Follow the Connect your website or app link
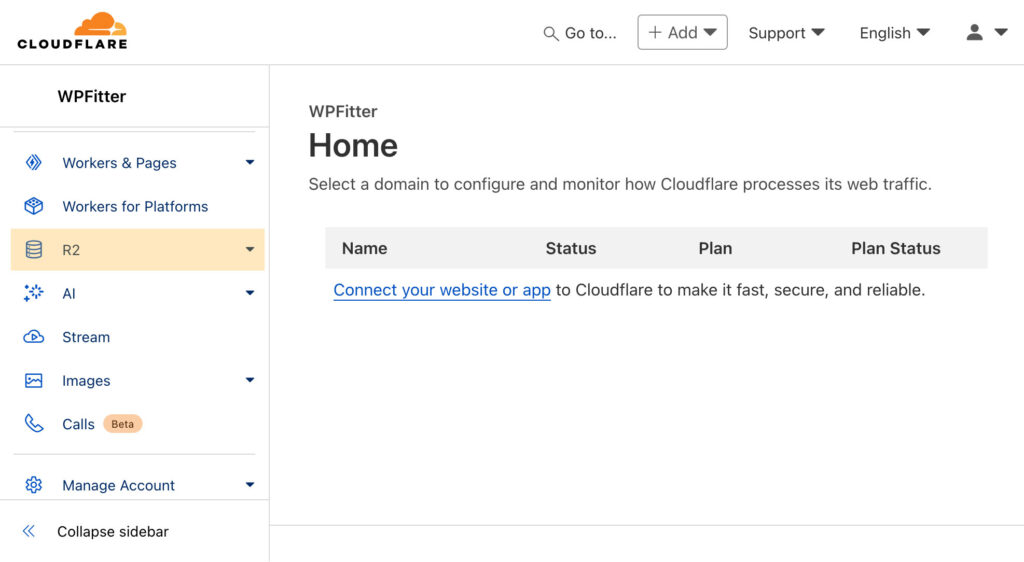 pos(442,290)
